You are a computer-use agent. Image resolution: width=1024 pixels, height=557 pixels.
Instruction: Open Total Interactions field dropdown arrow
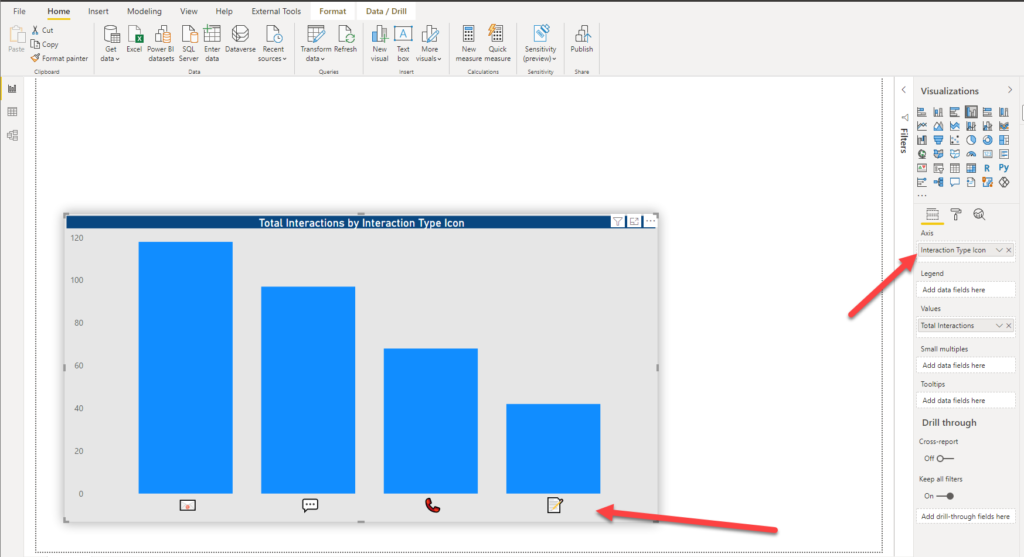[999, 326]
